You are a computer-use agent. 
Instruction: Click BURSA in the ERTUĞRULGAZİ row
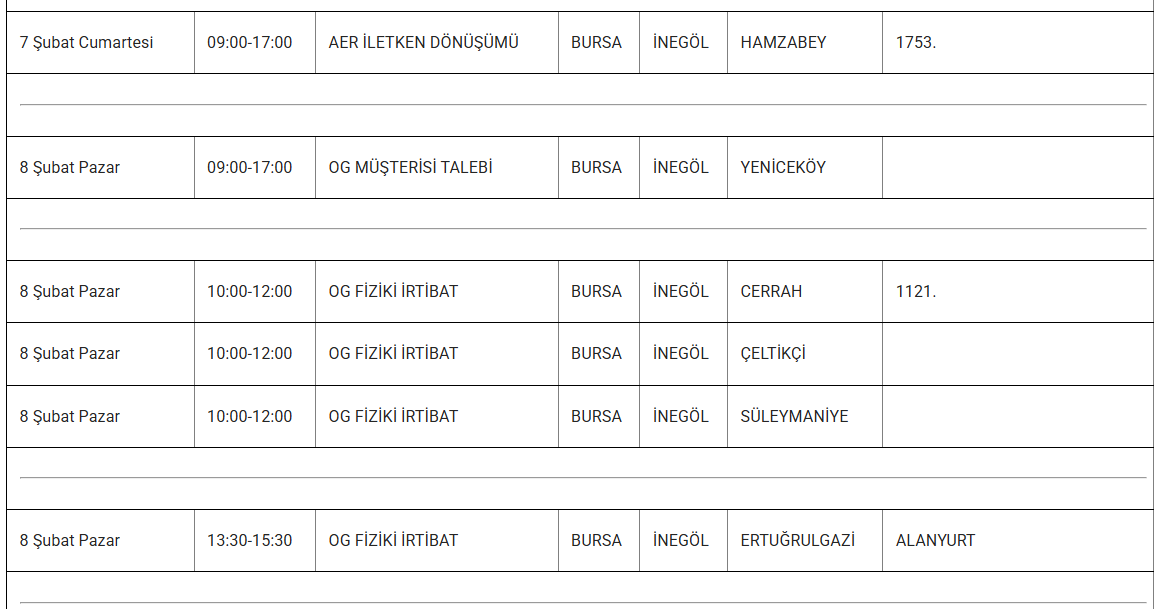tap(597, 541)
